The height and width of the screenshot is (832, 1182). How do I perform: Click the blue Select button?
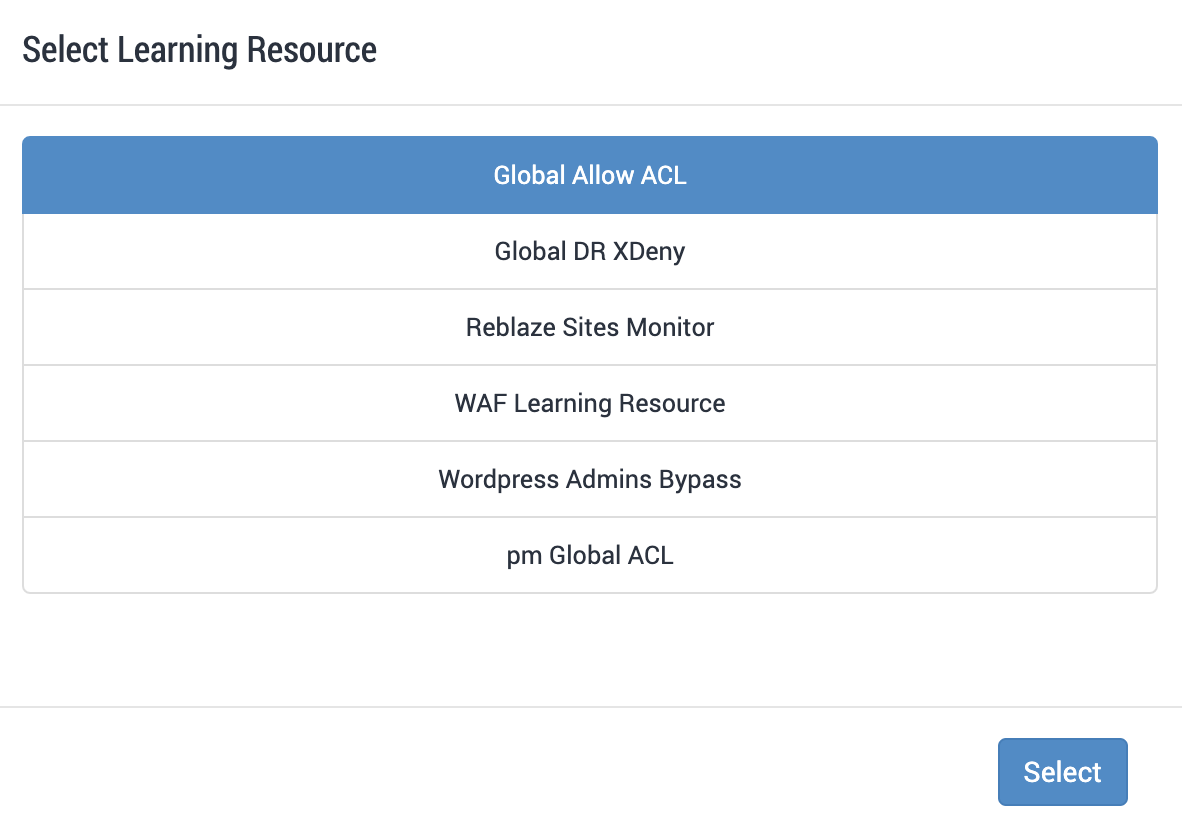click(1062, 771)
